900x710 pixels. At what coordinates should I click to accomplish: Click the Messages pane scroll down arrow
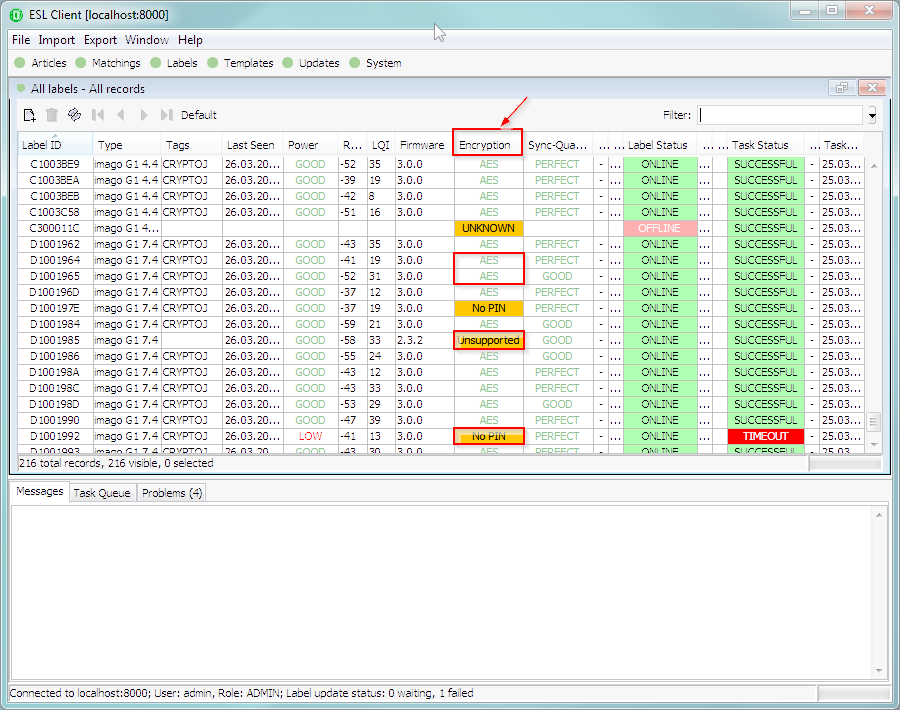(879, 671)
